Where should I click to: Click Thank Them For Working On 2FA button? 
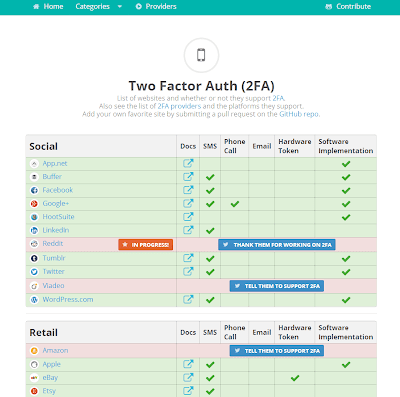[x=277, y=245]
